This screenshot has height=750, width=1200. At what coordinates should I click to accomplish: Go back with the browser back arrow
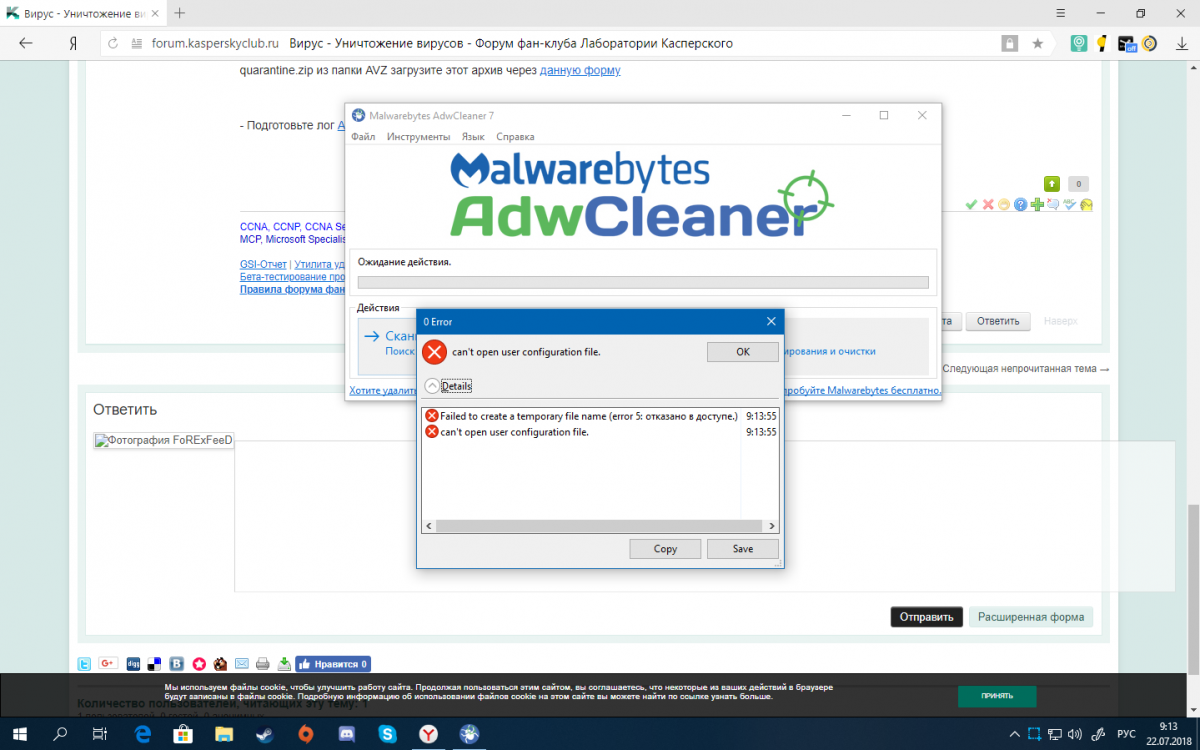(26, 43)
